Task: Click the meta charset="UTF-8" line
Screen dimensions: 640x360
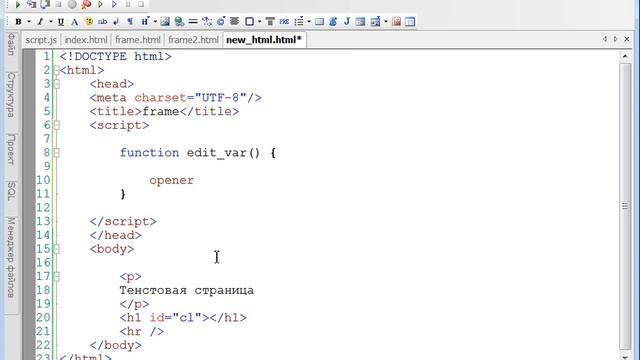Action: point(176,98)
